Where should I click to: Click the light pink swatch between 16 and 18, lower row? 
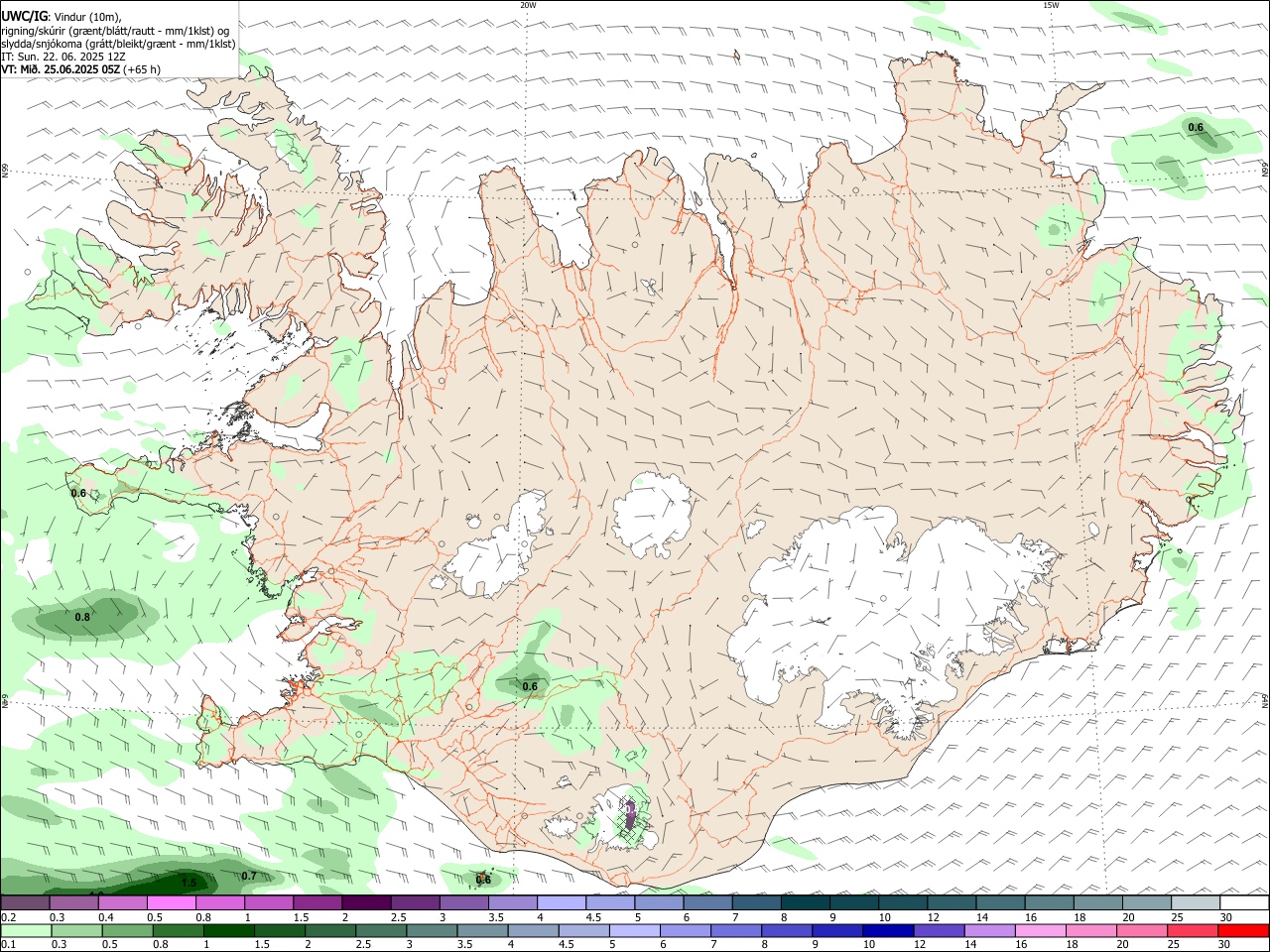pos(1041,931)
